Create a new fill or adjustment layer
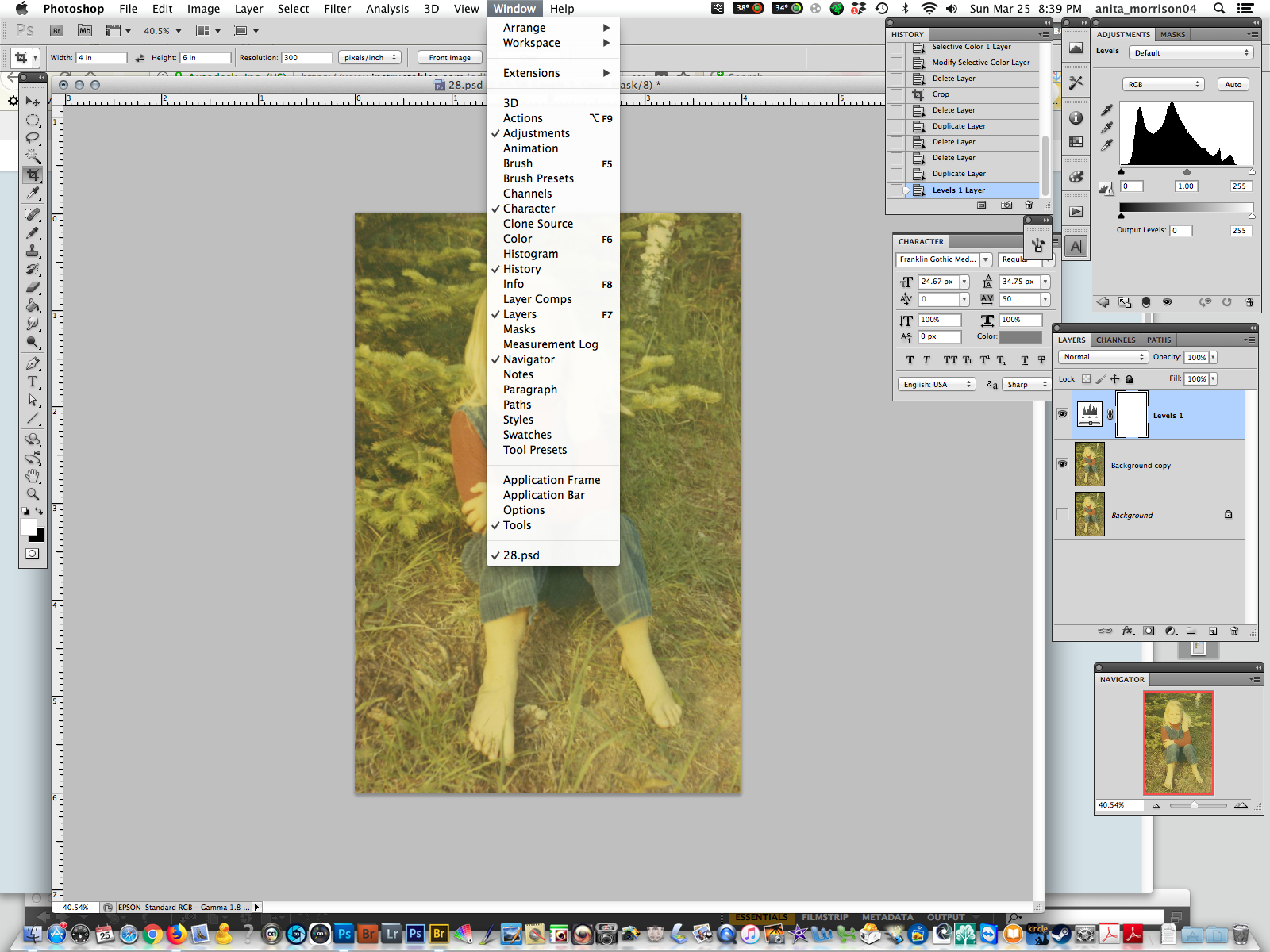1270x952 pixels. pos(1170,631)
